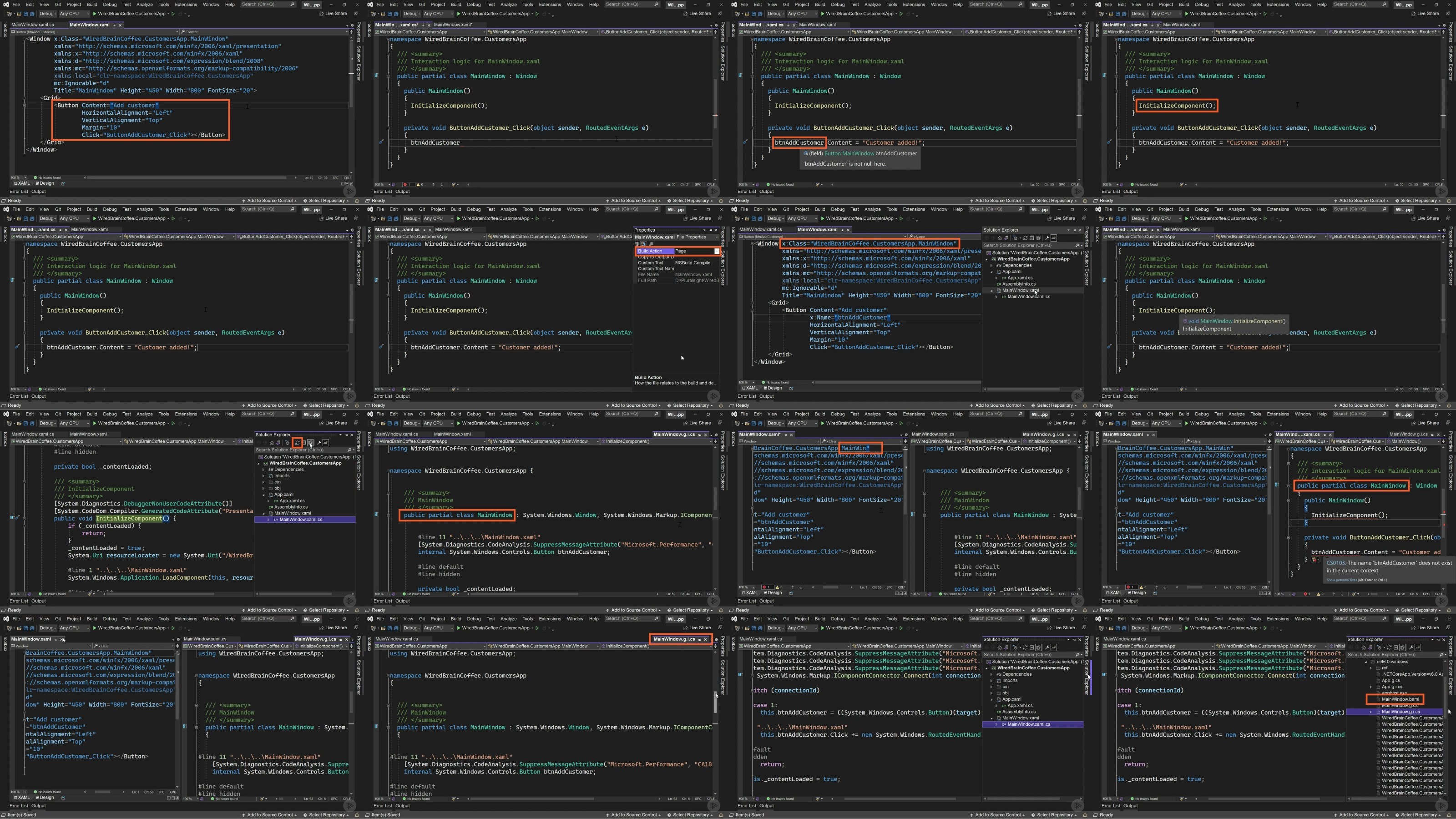
Task: Click Save icon in 'not null here' tooltip window
Action: (x=753, y=14)
